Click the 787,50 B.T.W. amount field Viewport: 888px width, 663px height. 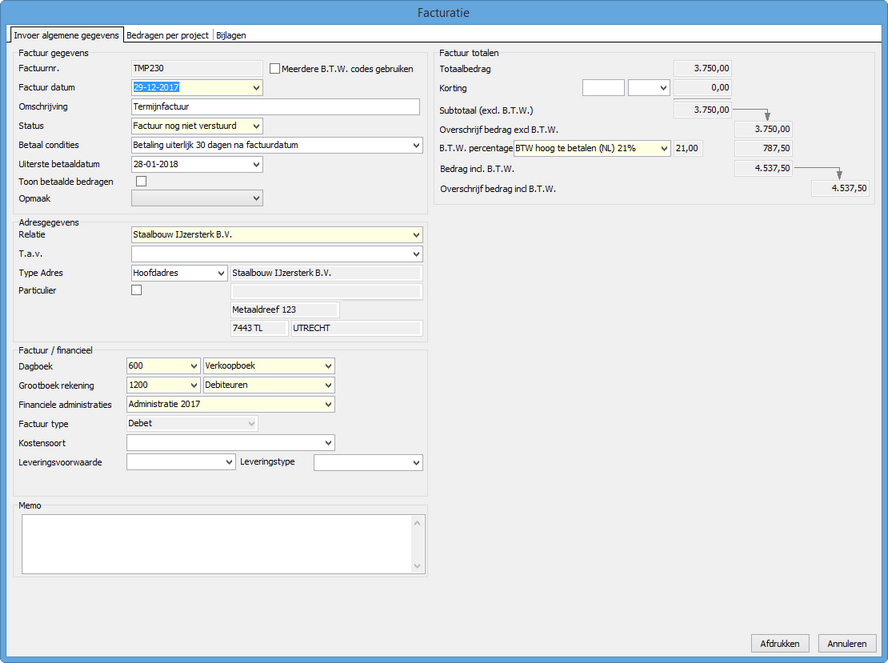pos(763,148)
